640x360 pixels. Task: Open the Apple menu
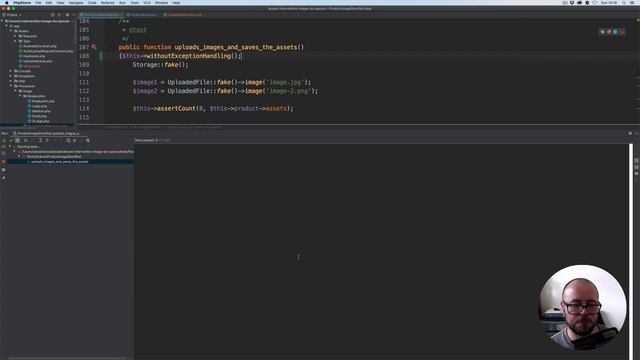(6, 2)
